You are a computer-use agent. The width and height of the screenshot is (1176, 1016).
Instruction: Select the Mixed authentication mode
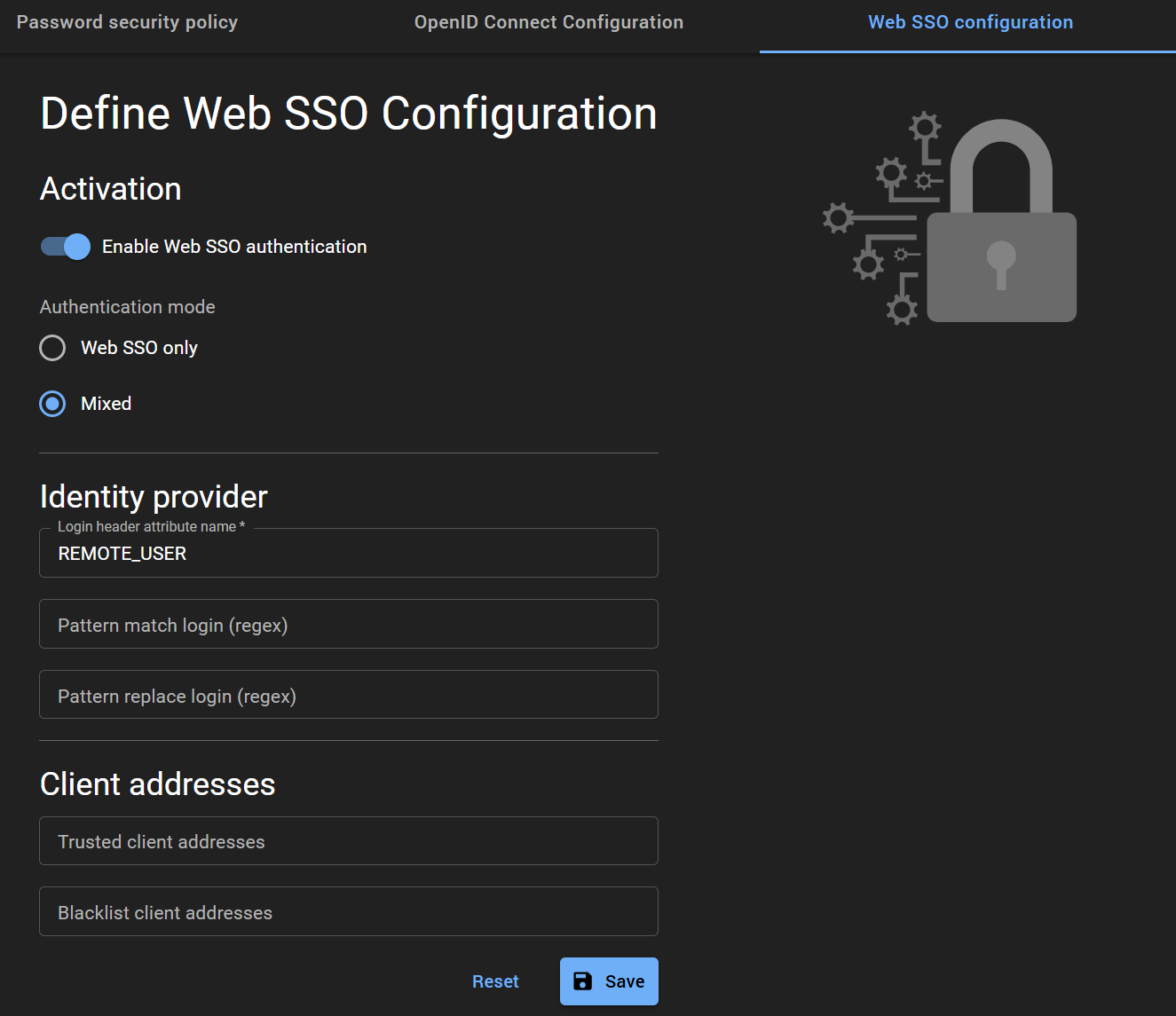52,404
